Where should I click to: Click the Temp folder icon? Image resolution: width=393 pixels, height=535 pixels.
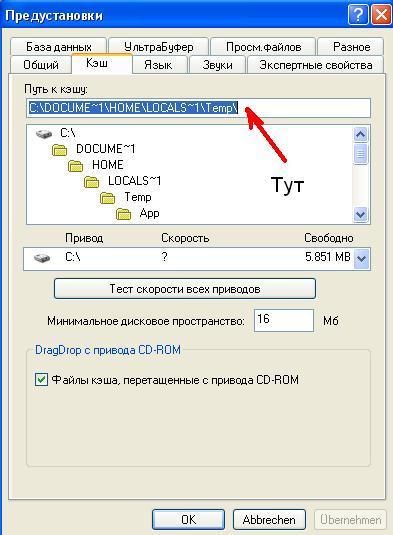107,198
